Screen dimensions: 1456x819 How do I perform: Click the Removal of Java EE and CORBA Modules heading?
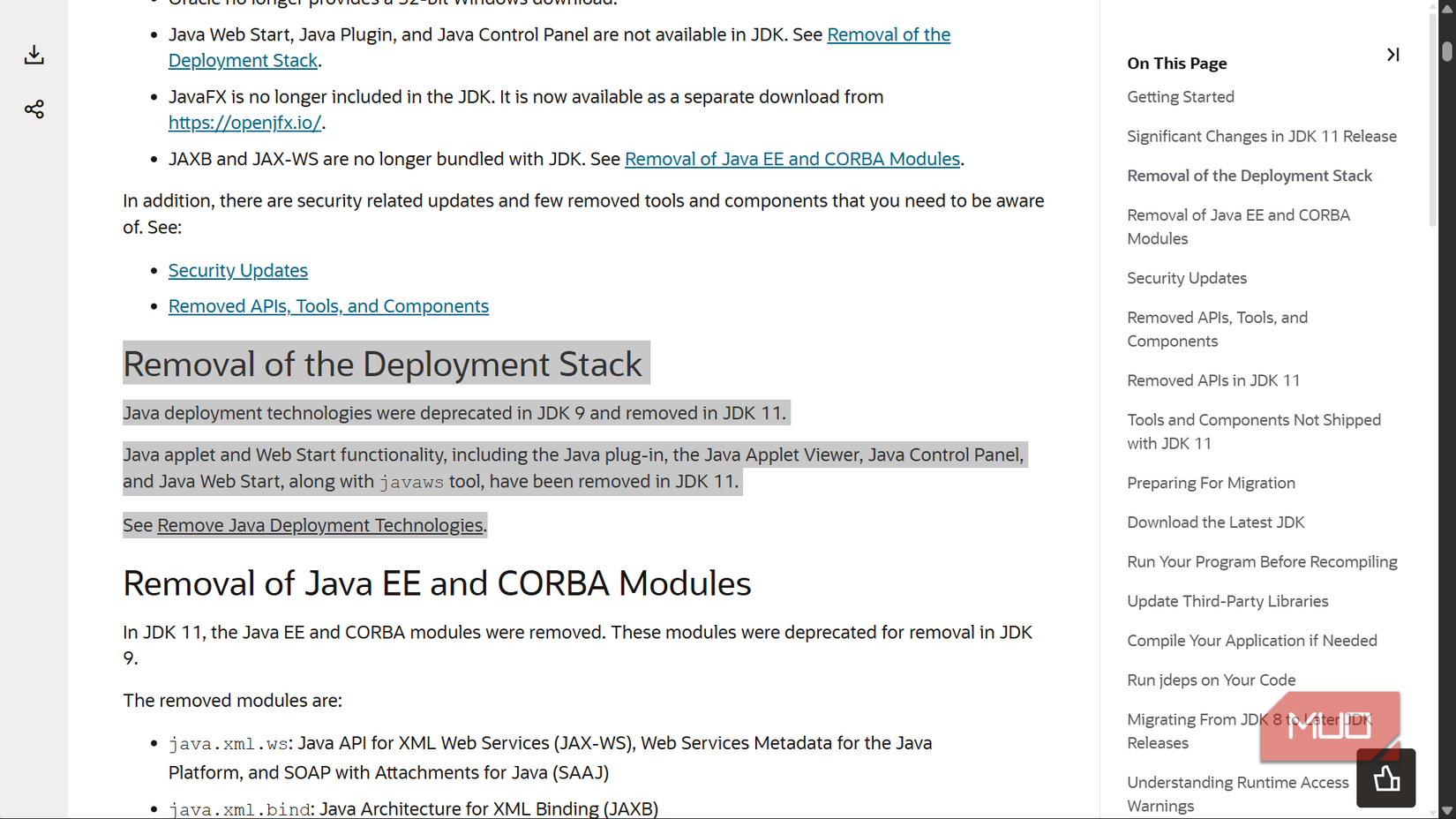[x=437, y=583]
